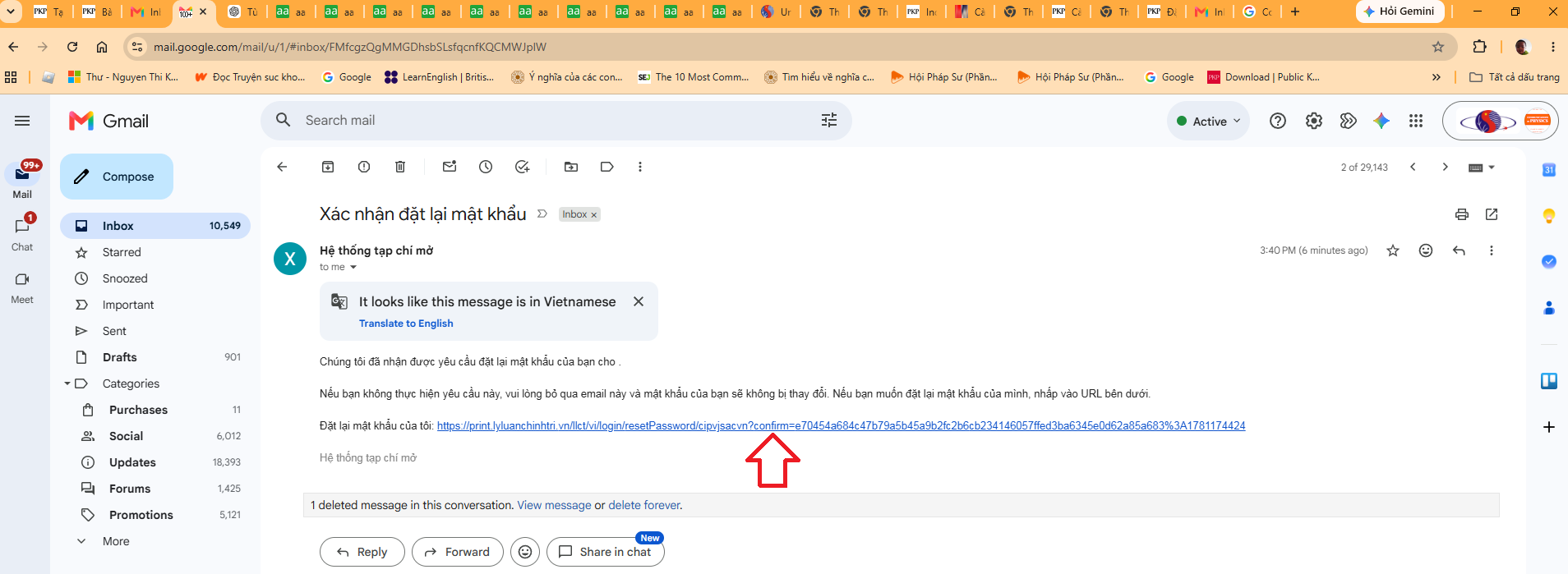Open the Promotions category
The width and height of the screenshot is (1568, 574).
tap(155, 515)
